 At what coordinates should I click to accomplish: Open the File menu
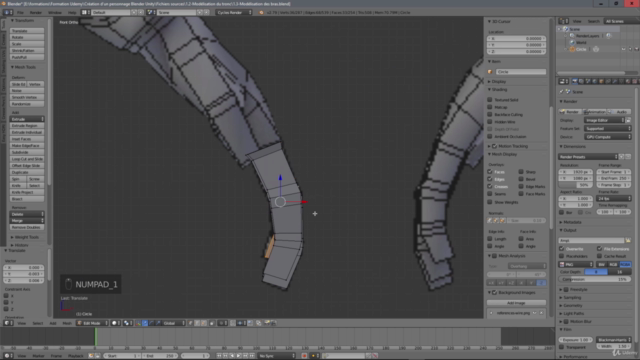tap(20, 12)
